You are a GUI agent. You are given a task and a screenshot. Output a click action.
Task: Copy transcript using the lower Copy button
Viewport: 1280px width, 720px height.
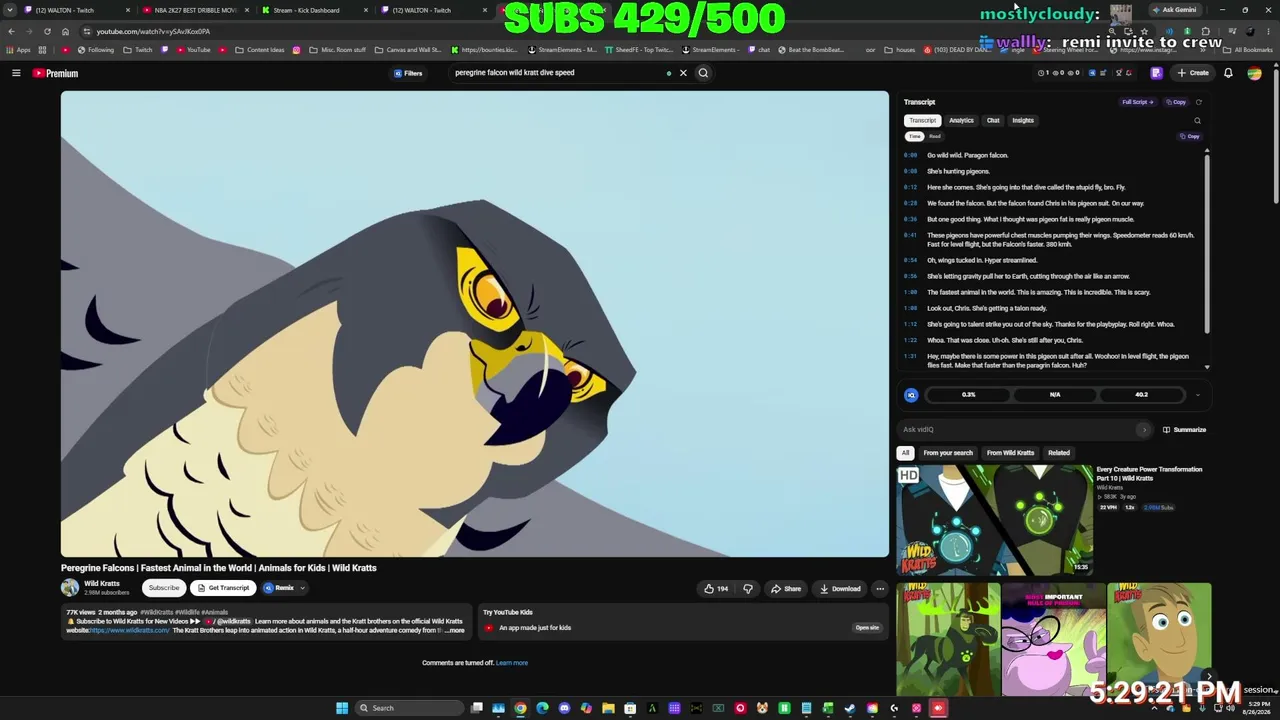(1190, 136)
